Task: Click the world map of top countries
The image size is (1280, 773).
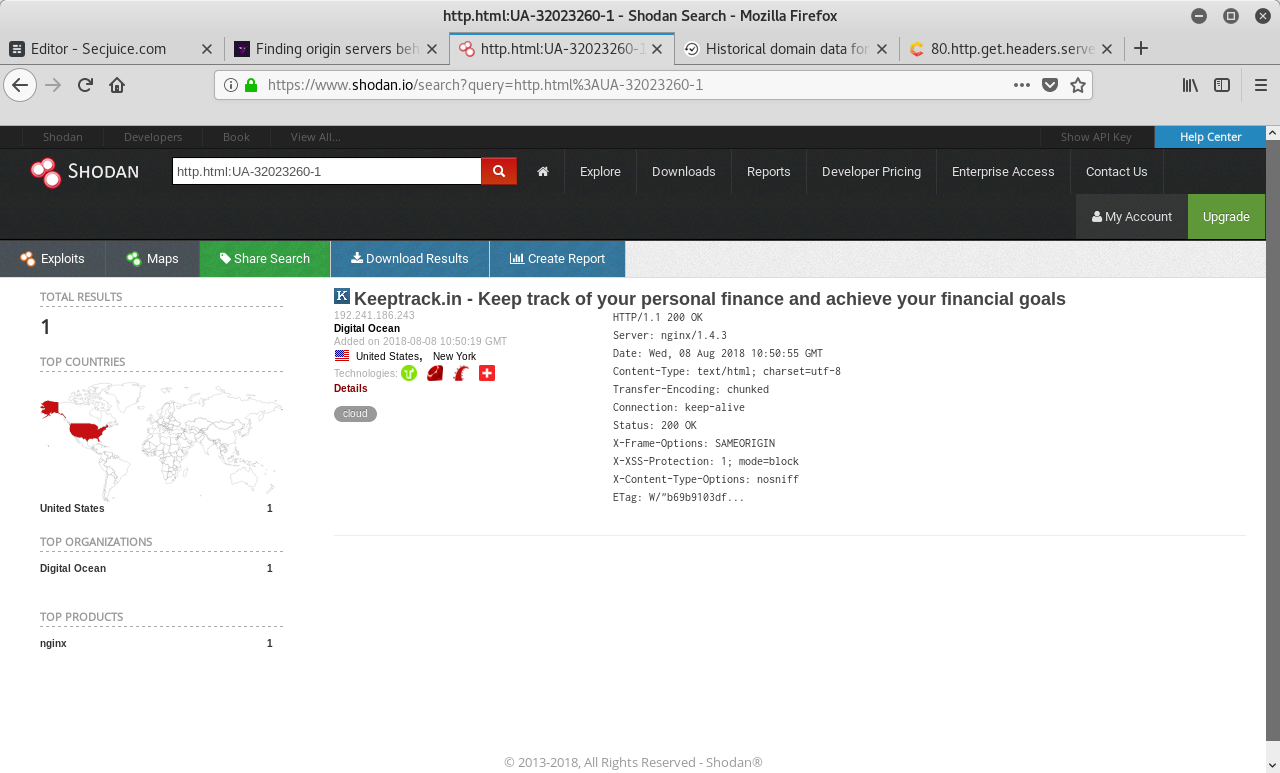Action: (161, 437)
